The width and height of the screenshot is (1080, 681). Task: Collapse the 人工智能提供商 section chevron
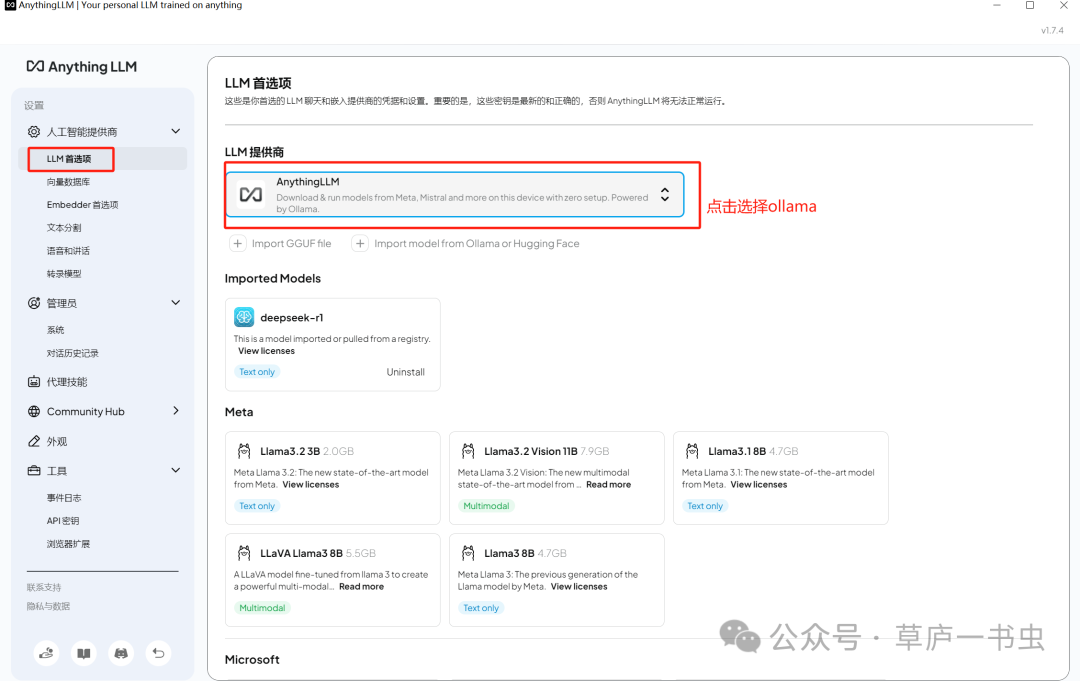pyautogui.click(x=176, y=131)
